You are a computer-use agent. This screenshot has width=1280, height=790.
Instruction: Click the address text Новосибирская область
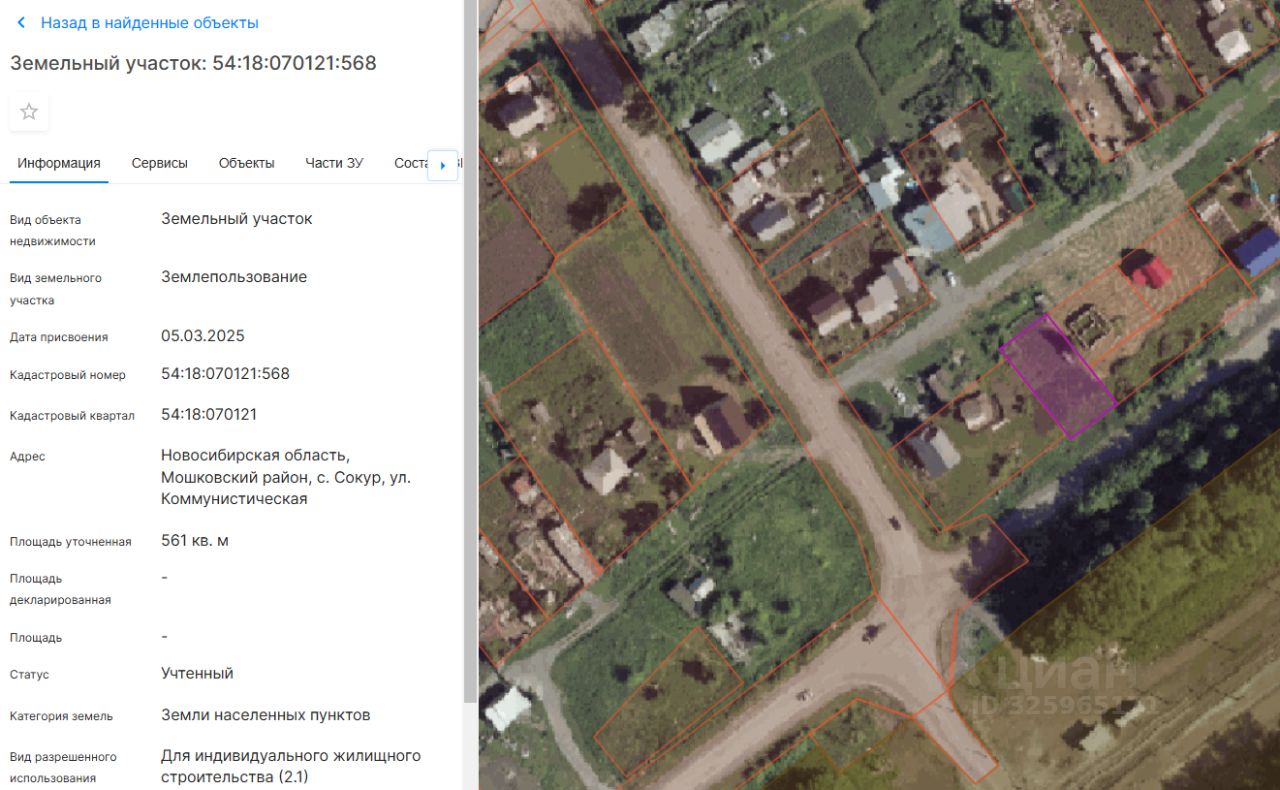[x=255, y=455]
